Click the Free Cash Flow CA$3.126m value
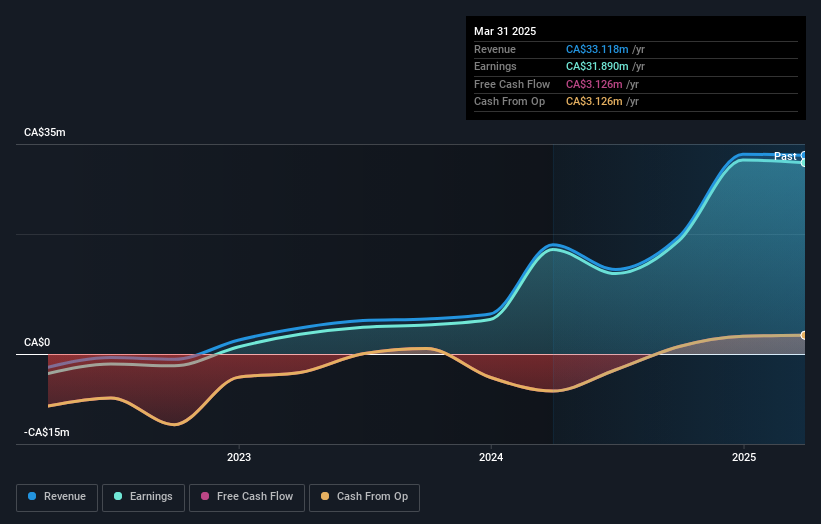The width and height of the screenshot is (821, 524). (594, 84)
